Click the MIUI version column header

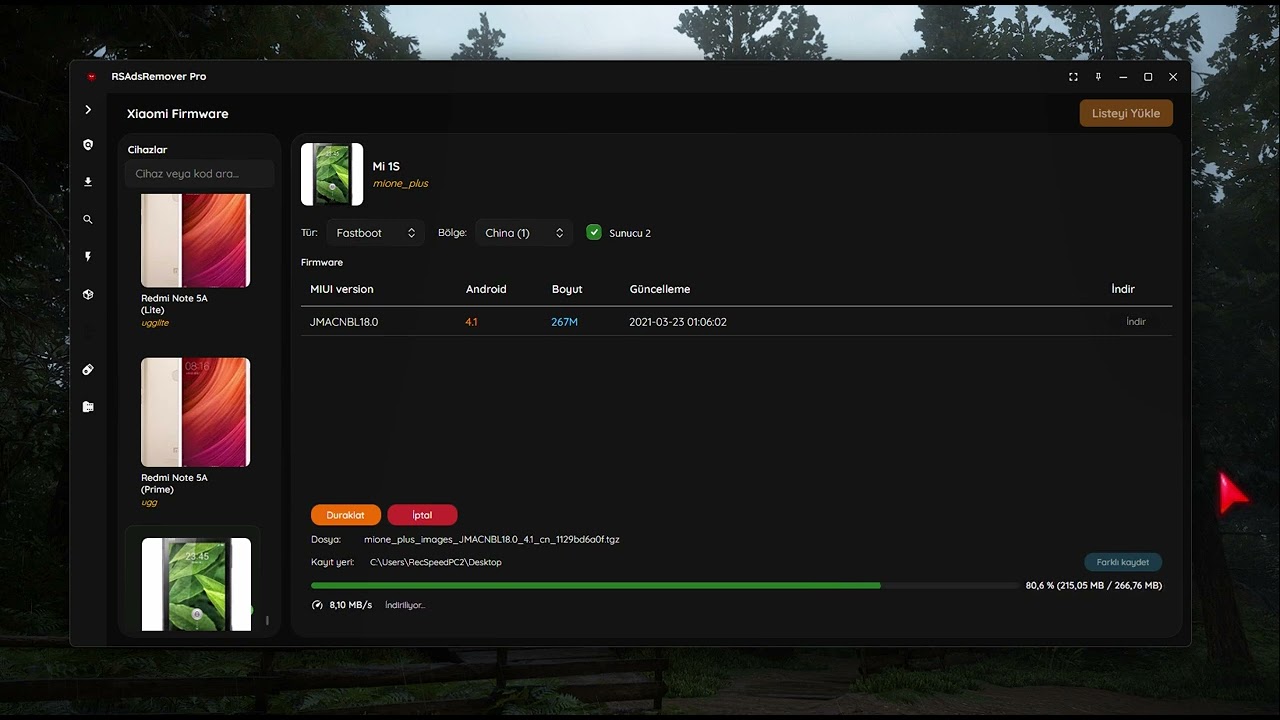[342, 289]
